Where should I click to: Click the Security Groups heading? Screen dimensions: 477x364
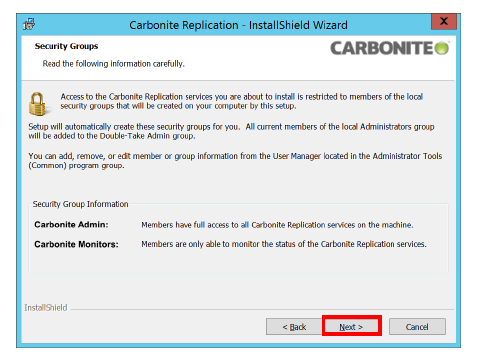point(66,46)
